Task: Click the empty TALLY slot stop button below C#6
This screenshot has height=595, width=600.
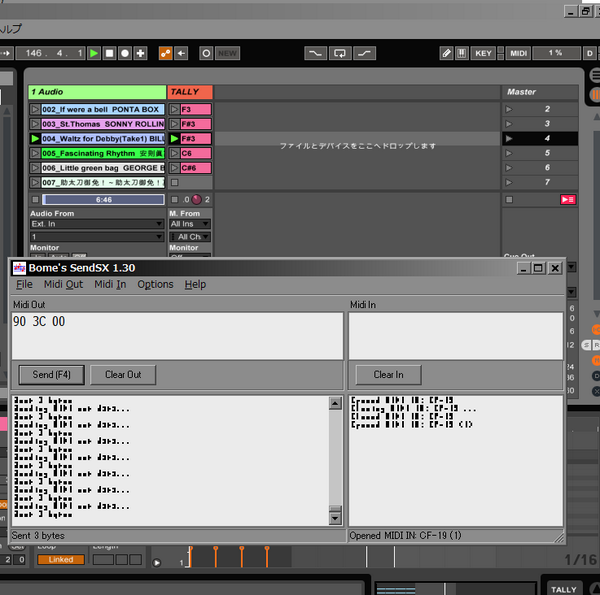Action: (x=174, y=183)
